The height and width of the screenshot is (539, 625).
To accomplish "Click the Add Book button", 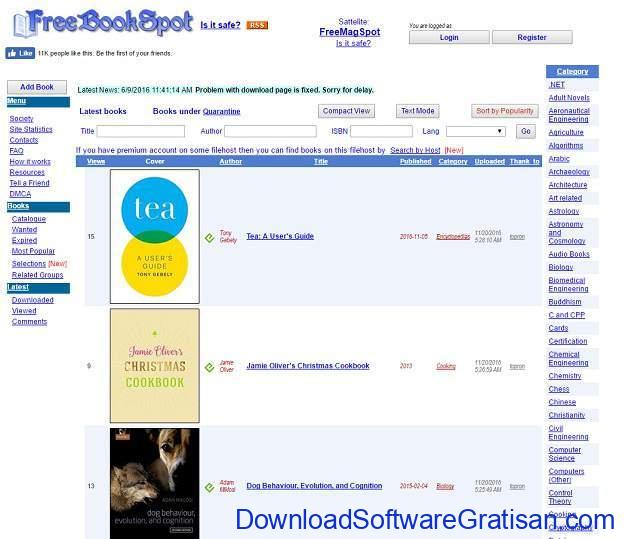I will click(37, 87).
